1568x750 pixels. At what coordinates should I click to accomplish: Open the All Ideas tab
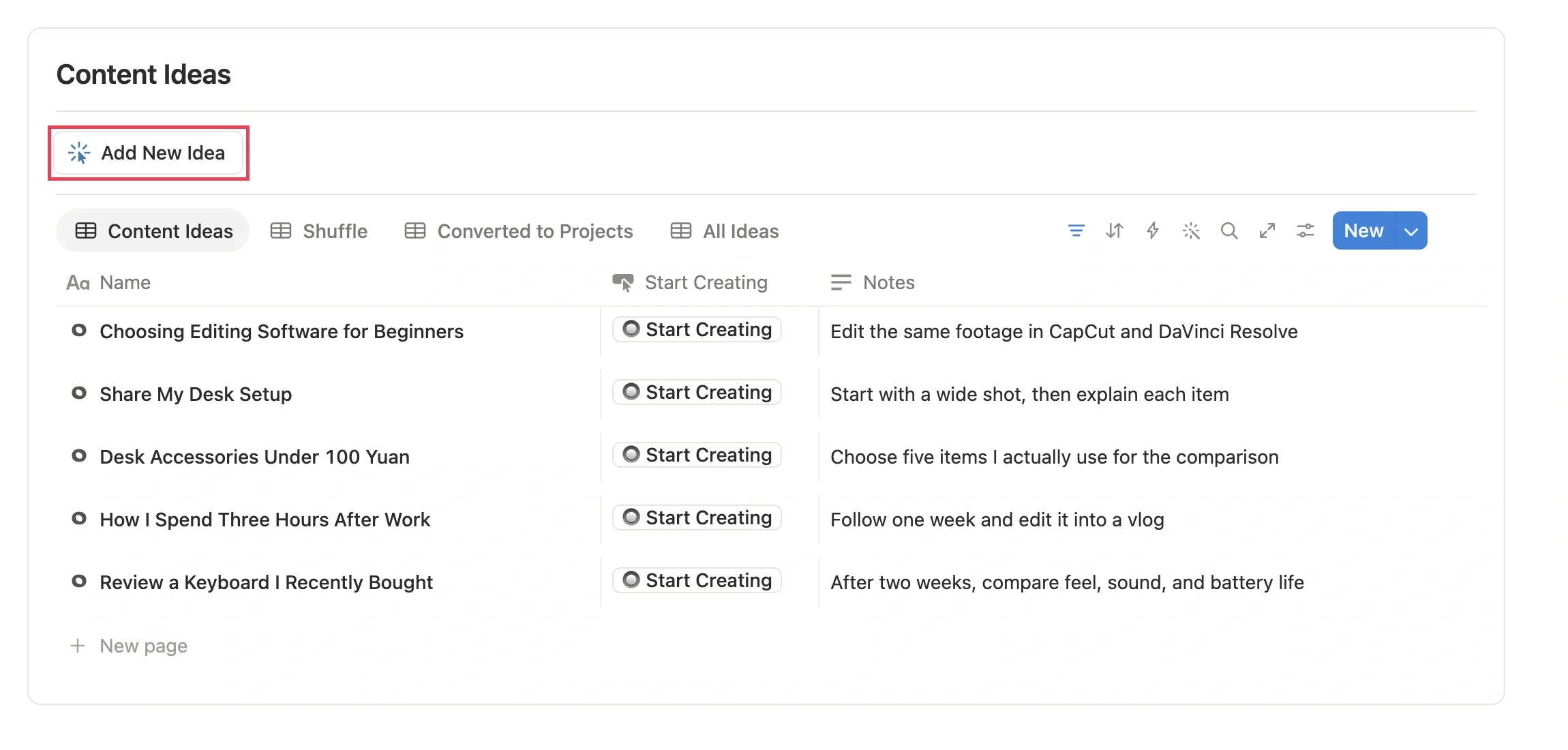(x=724, y=231)
